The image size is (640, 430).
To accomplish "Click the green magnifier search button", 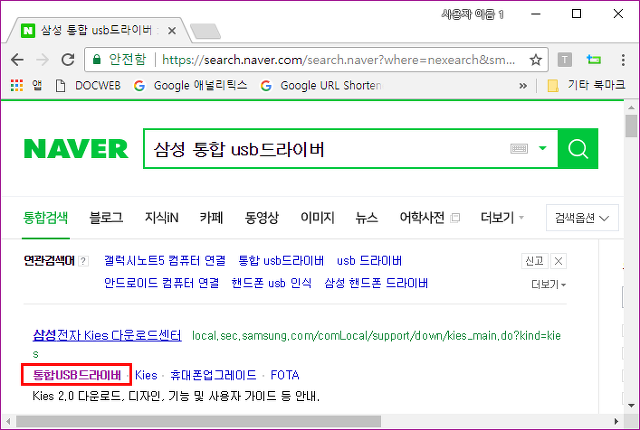I will (578, 149).
